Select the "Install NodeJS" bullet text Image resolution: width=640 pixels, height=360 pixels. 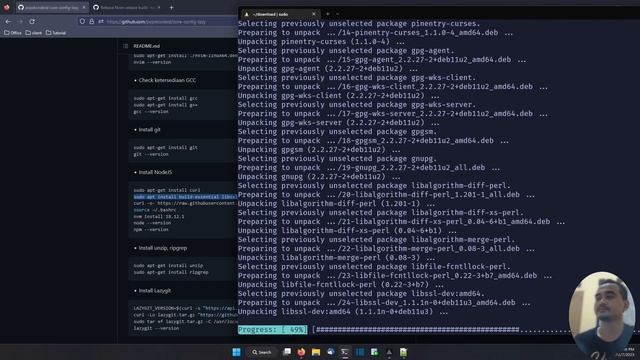[x=155, y=172]
